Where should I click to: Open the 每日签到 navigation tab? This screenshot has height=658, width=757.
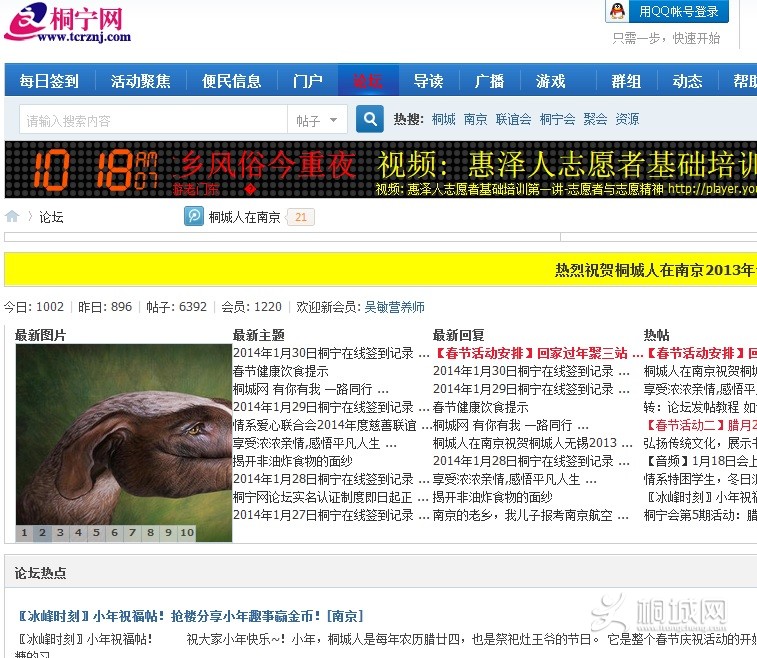pos(49,81)
